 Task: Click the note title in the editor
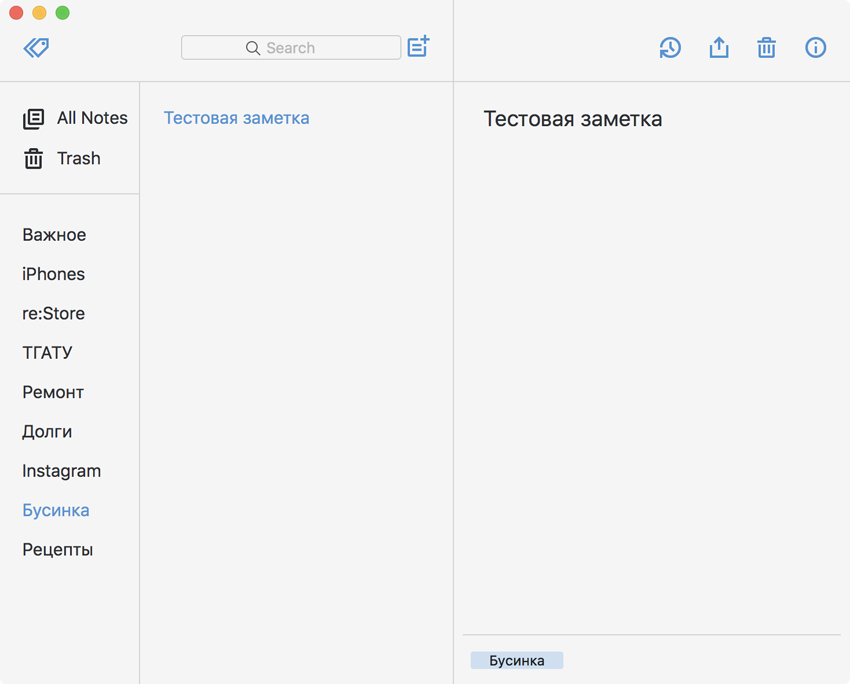[572, 120]
